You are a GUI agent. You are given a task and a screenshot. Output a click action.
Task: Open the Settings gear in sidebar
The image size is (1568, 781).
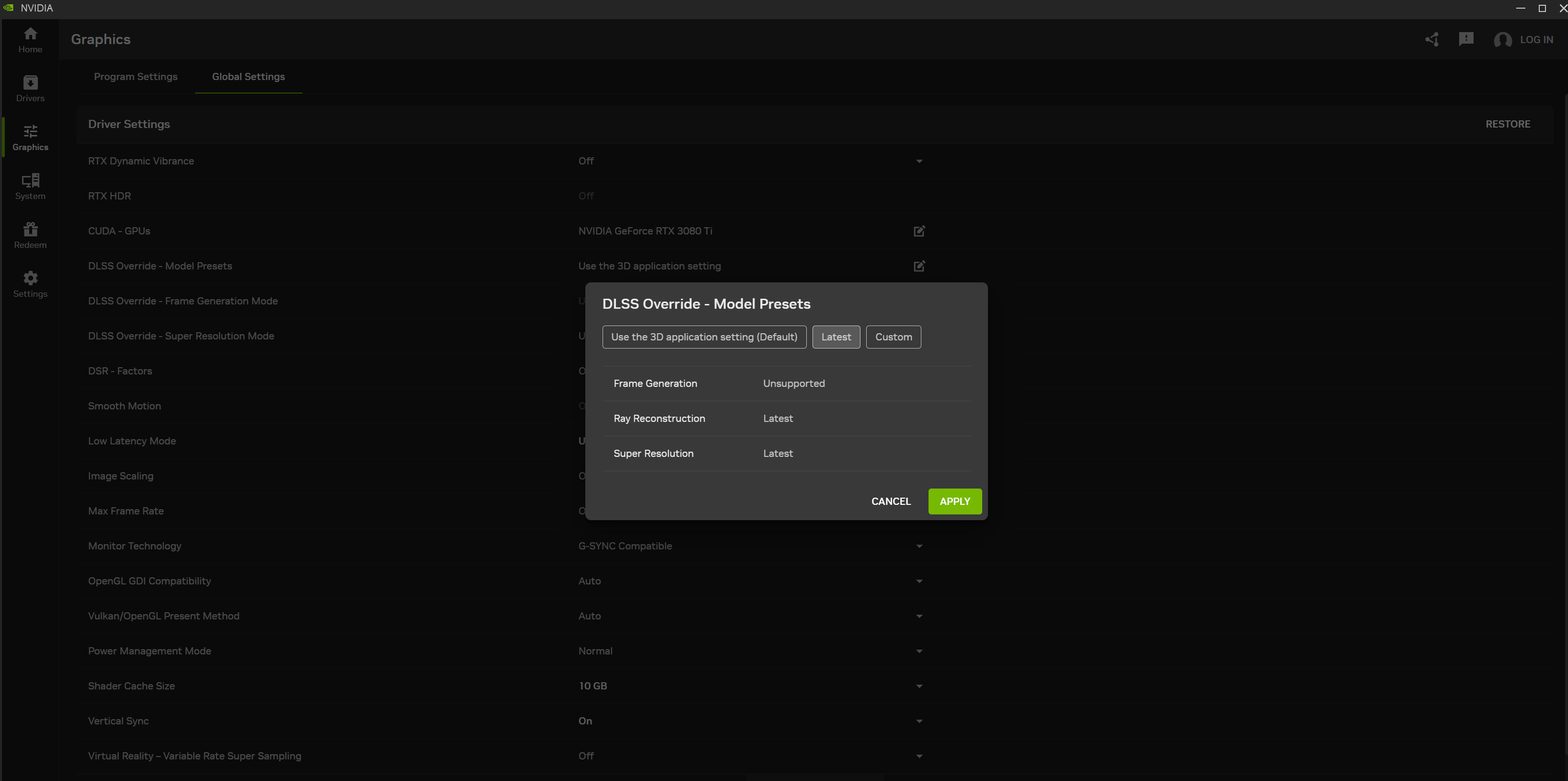tap(30, 284)
